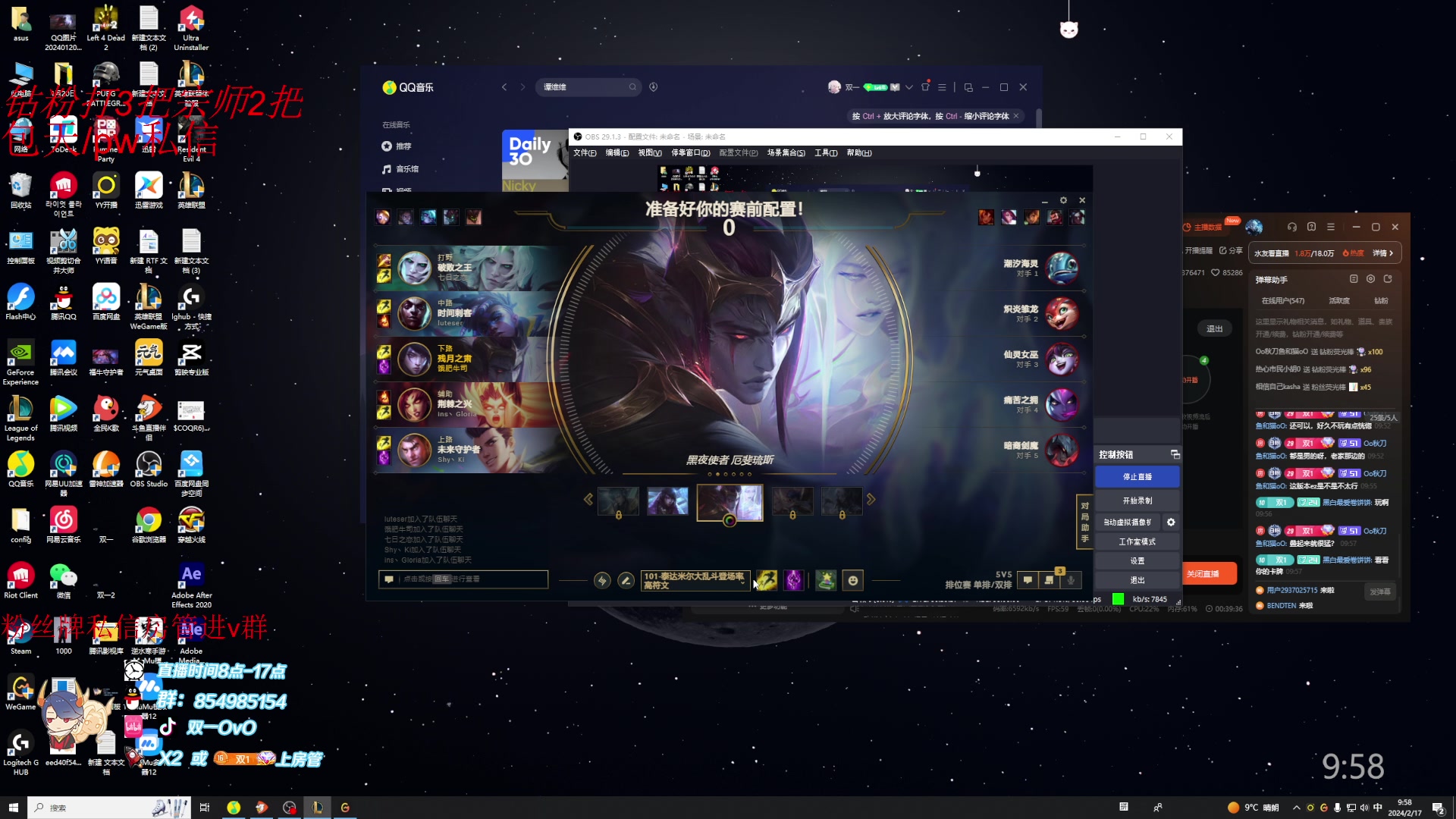1456x819 pixels.
Task: Switch to 在线用户(547) tab
Action: pos(1283,301)
